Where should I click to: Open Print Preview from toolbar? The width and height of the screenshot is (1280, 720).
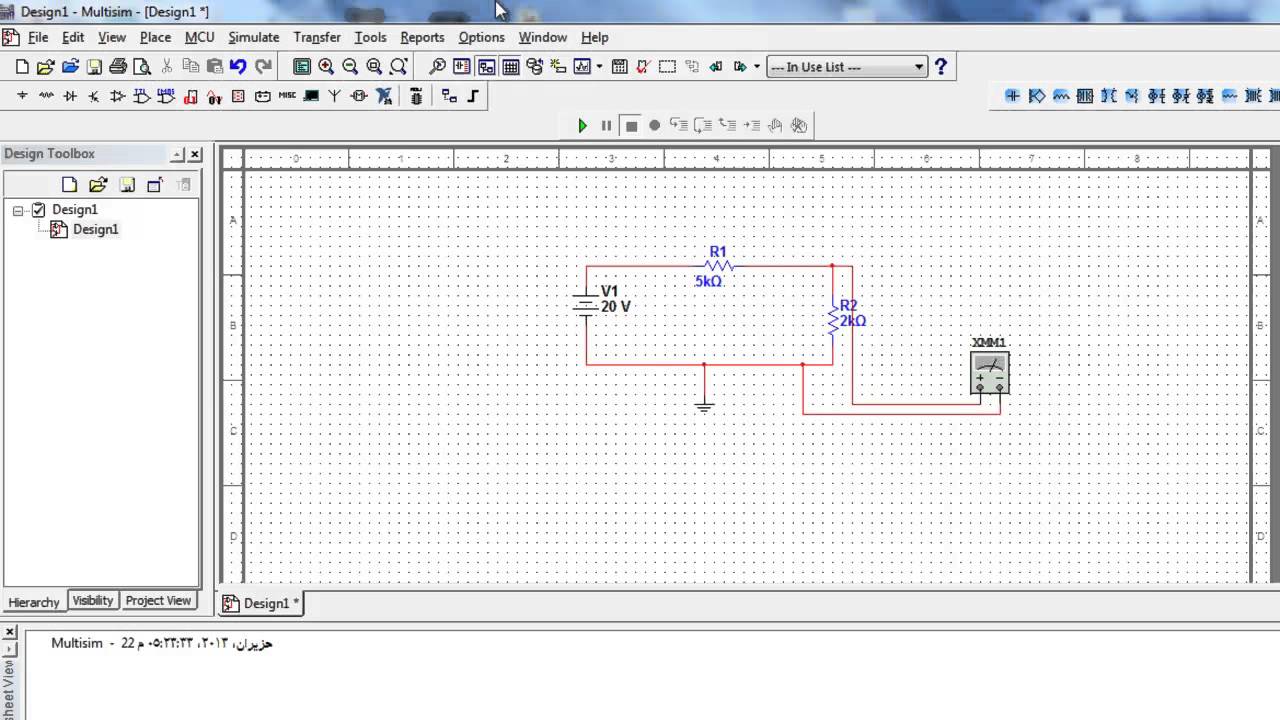tap(142, 67)
